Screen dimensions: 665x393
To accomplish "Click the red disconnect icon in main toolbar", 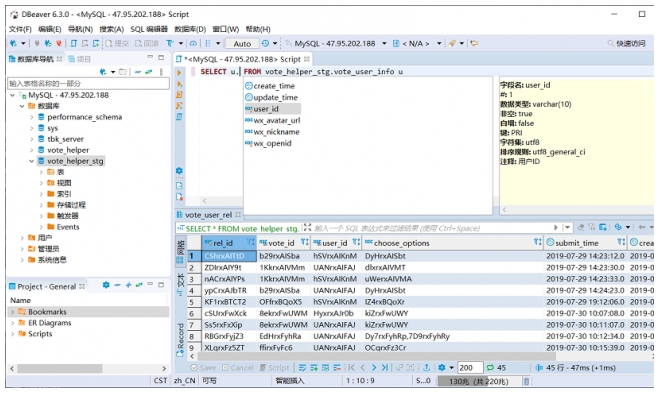I will [x=59, y=43].
